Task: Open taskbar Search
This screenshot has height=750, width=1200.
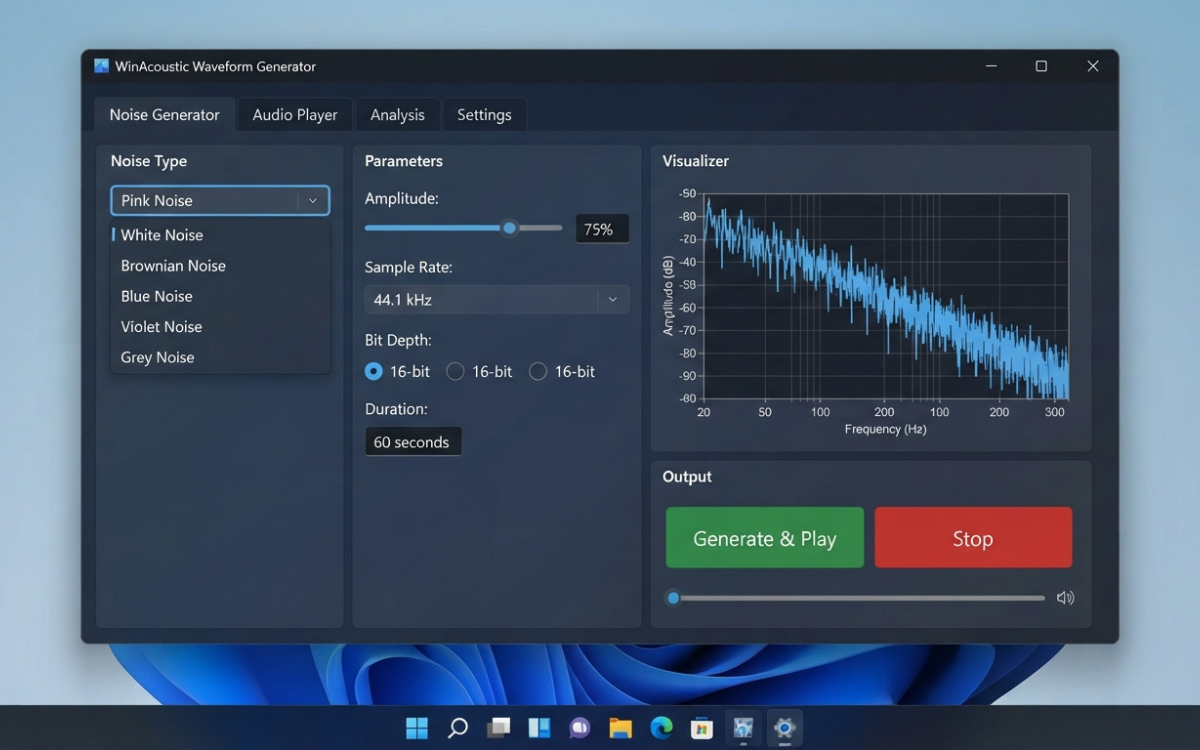Action: point(458,728)
